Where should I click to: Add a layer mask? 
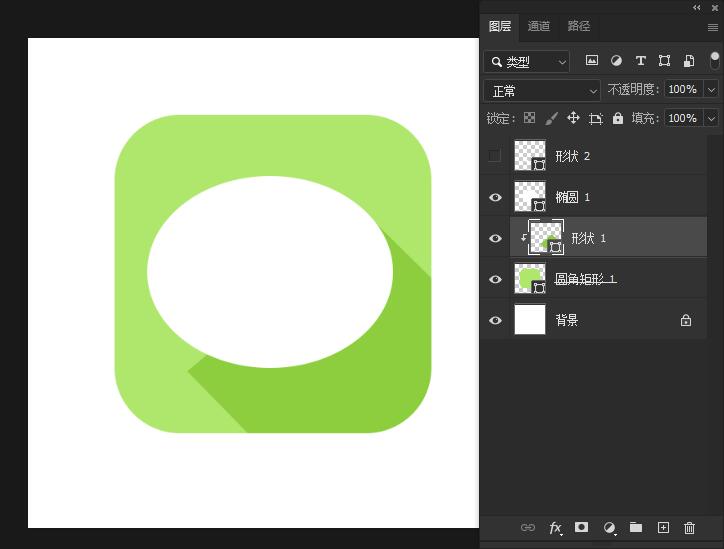click(x=581, y=527)
